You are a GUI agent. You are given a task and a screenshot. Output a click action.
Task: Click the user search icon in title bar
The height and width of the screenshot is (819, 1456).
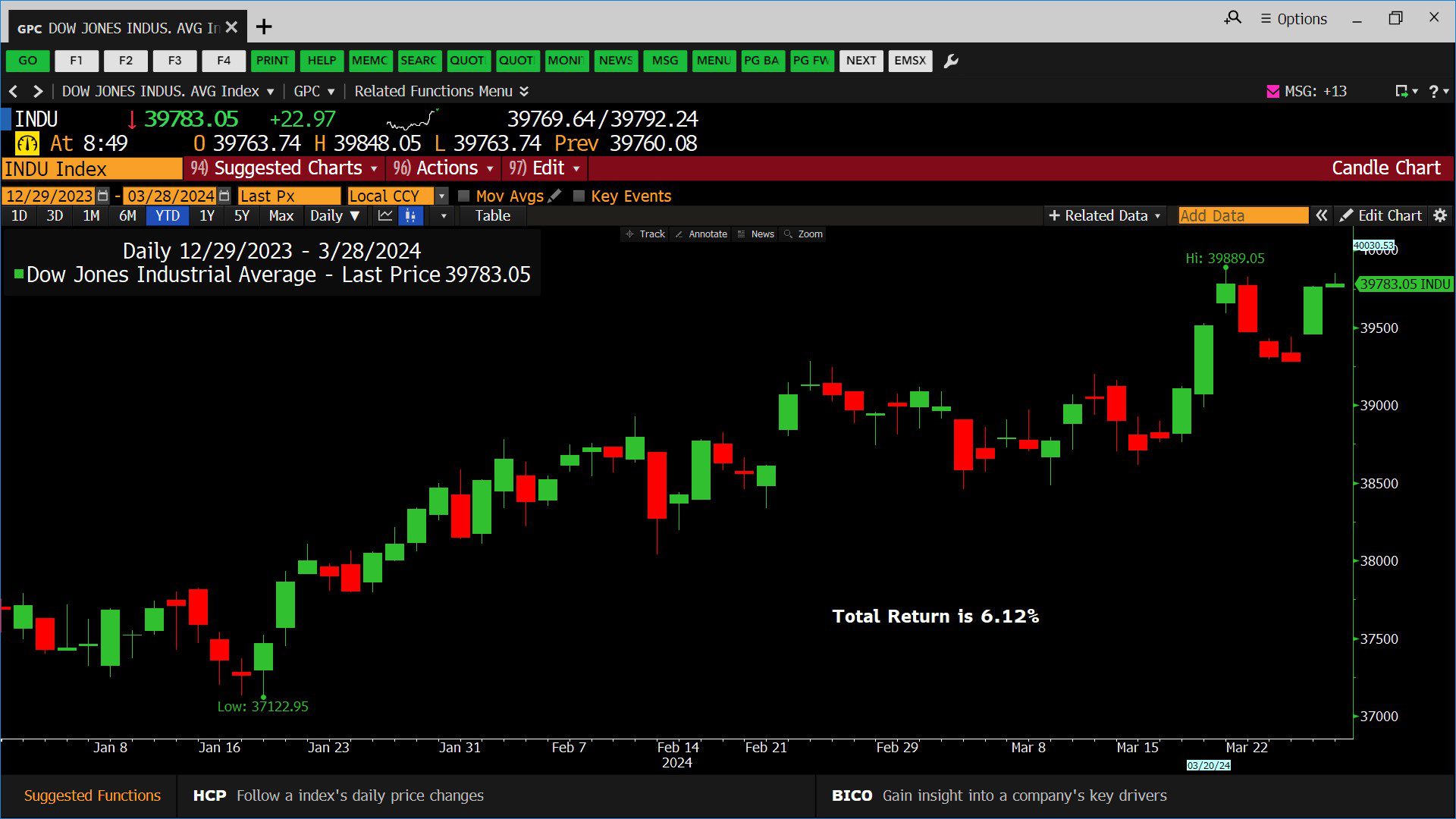click(1233, 17)
